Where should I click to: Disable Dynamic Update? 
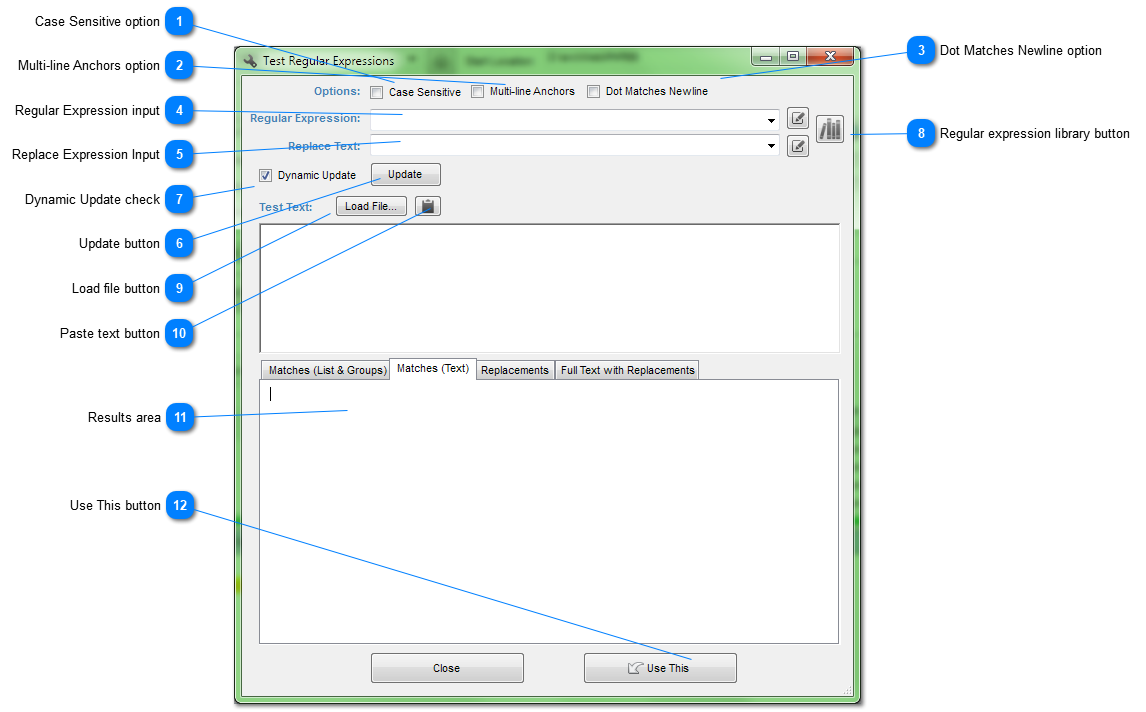[x=265, y=175]
